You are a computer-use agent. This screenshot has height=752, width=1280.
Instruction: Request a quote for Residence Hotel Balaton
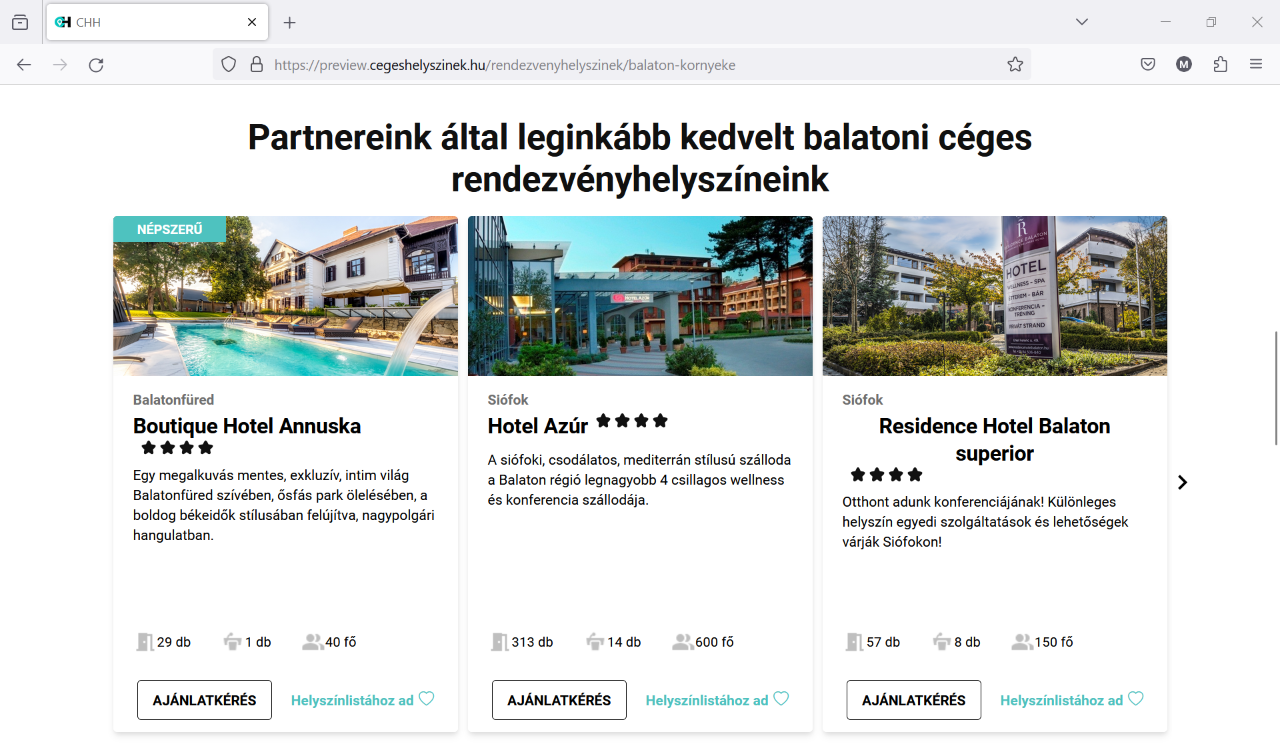click(x=914, y=700)
